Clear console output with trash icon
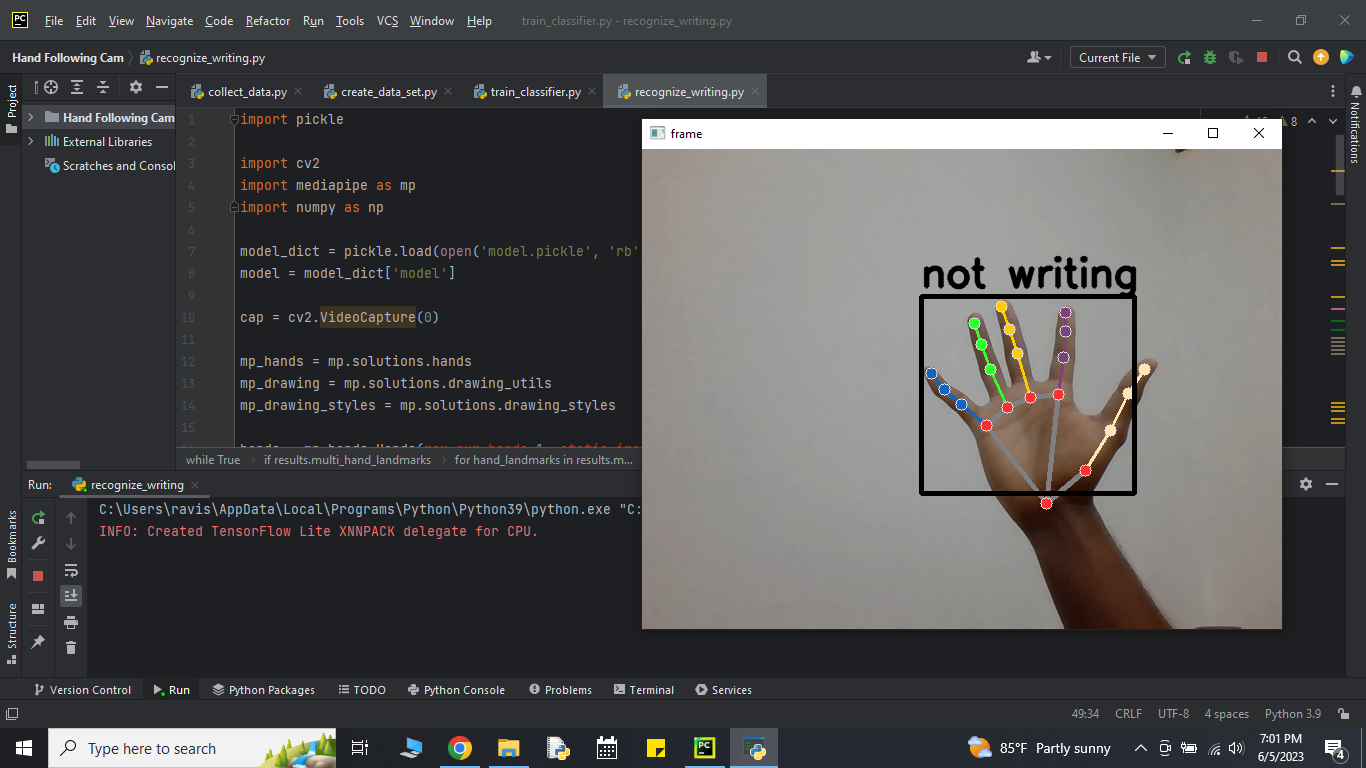1366x768 pixels. click(71, 648)
